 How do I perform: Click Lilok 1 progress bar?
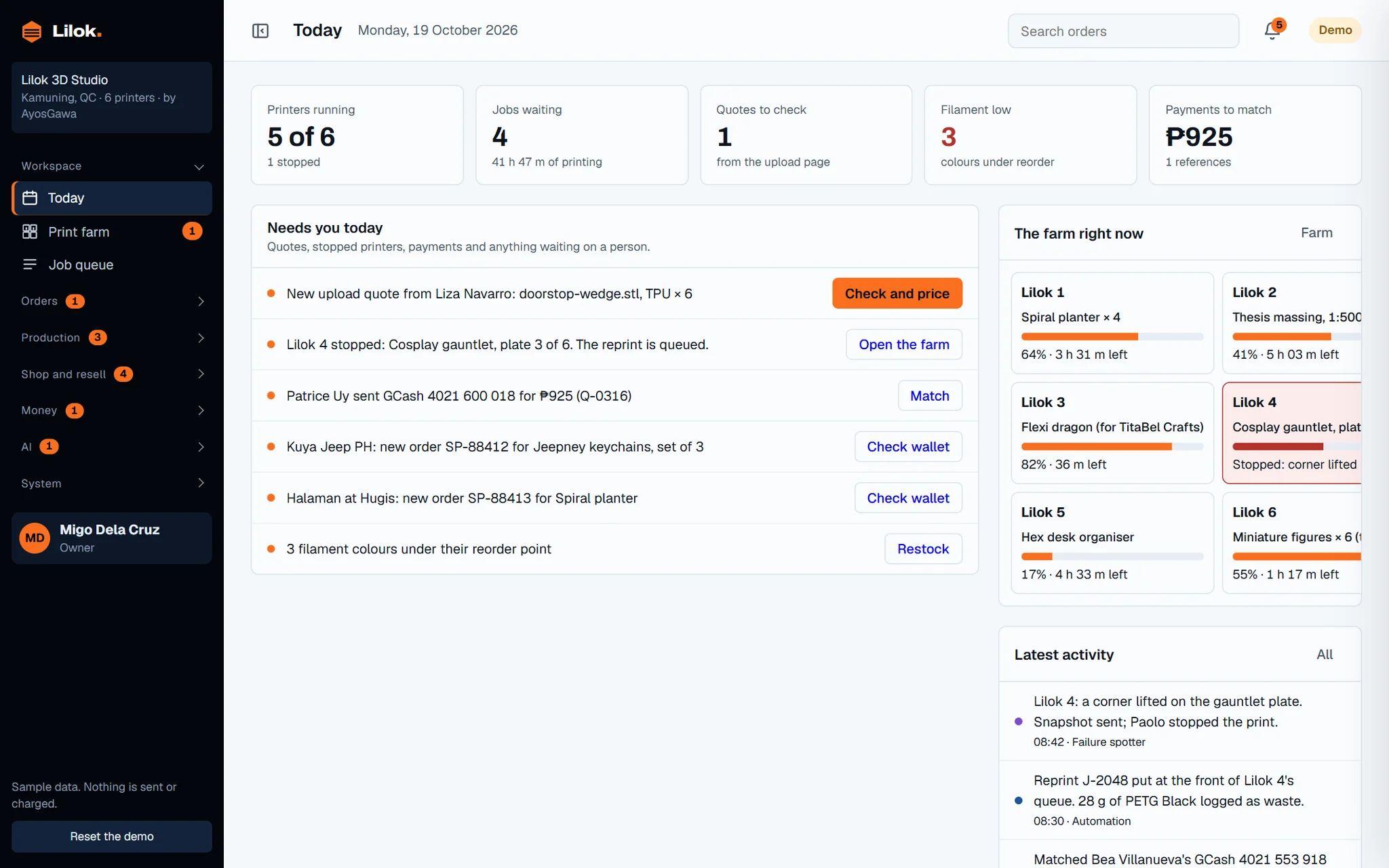[x=1112, y=336]
